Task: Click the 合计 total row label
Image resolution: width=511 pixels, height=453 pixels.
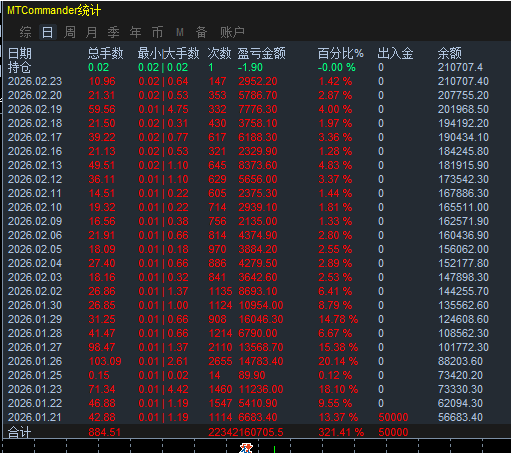Action: tap(20, 432)
